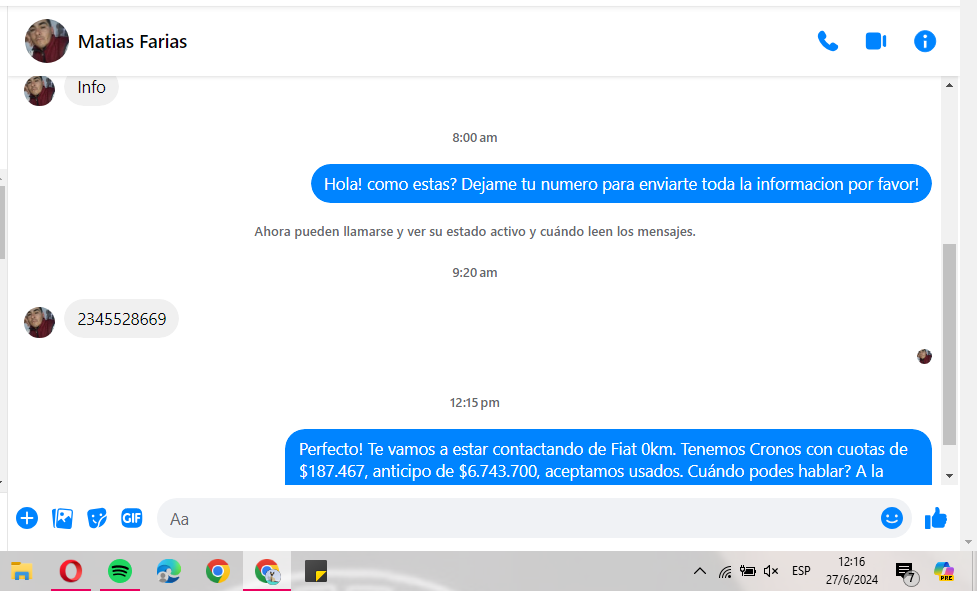The image size is (977, 591).
Task: Choose a sticker from the sticker icon
Action: 97,518
